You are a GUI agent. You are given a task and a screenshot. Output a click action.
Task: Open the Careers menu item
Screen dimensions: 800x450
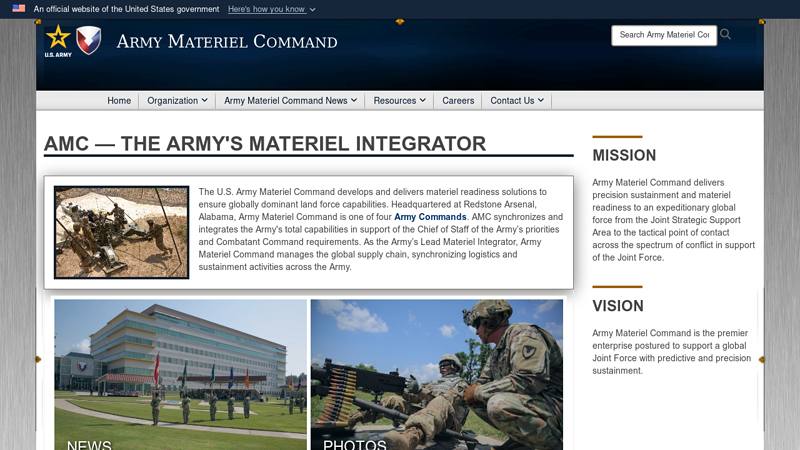pyautogui.click(x=458, y=101)
